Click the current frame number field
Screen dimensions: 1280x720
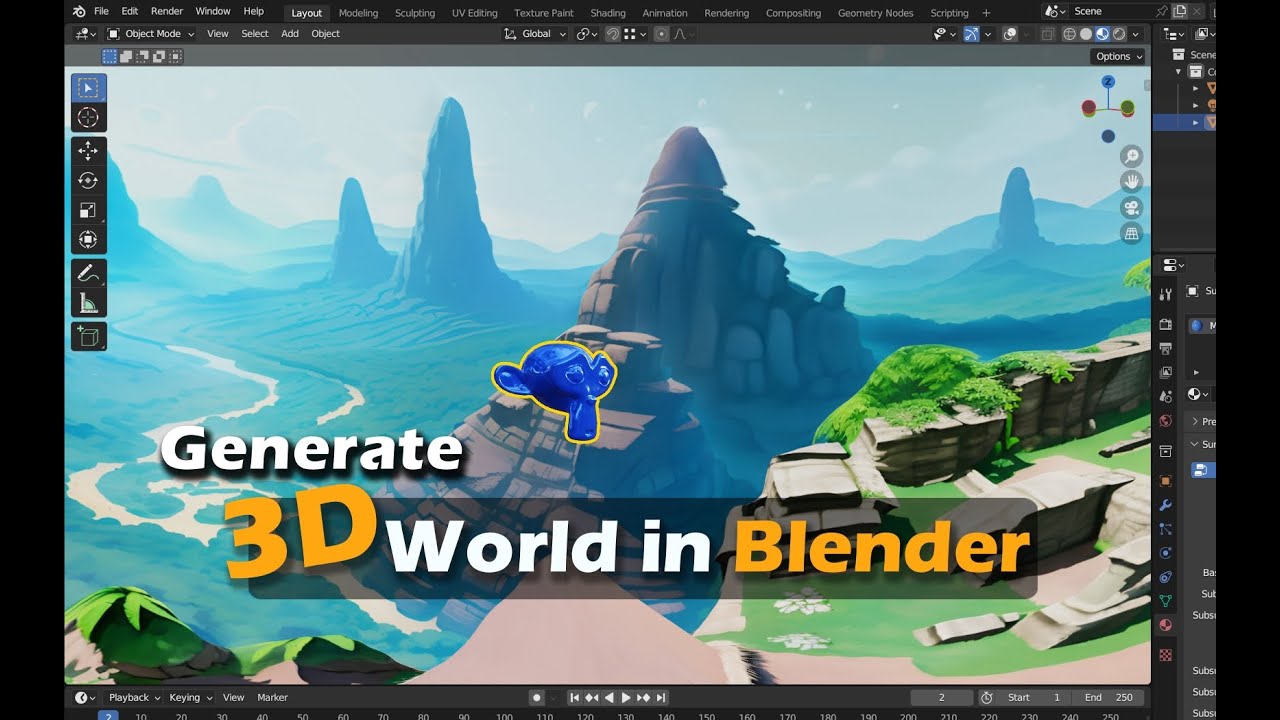tap(941, 697)
